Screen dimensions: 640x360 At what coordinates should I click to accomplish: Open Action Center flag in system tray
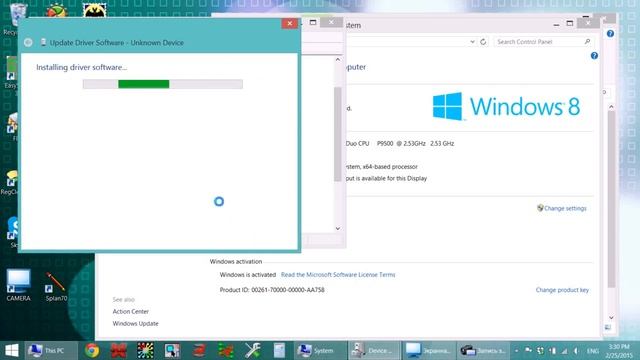528,350
